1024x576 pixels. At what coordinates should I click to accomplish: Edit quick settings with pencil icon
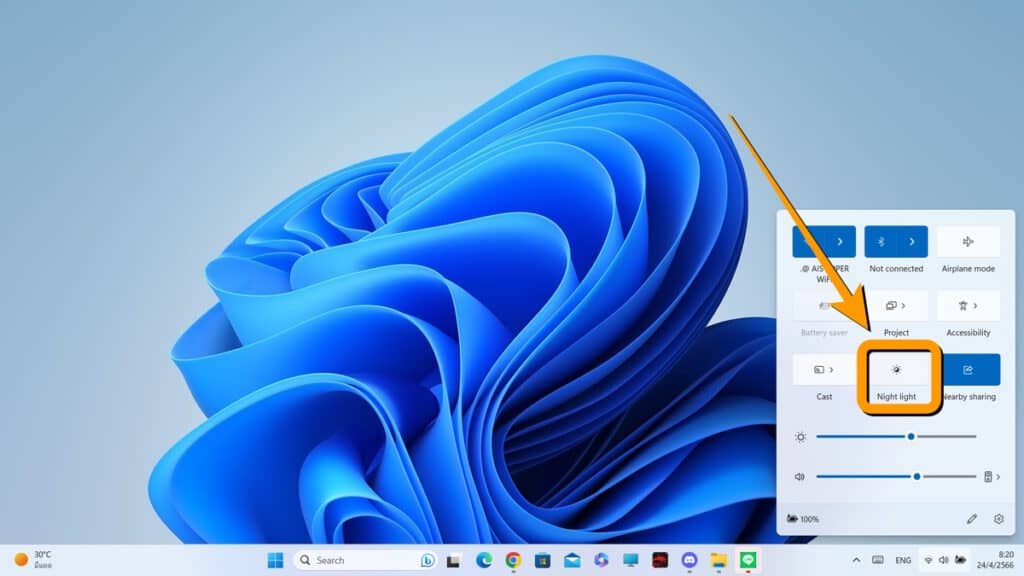click(972, 519)
